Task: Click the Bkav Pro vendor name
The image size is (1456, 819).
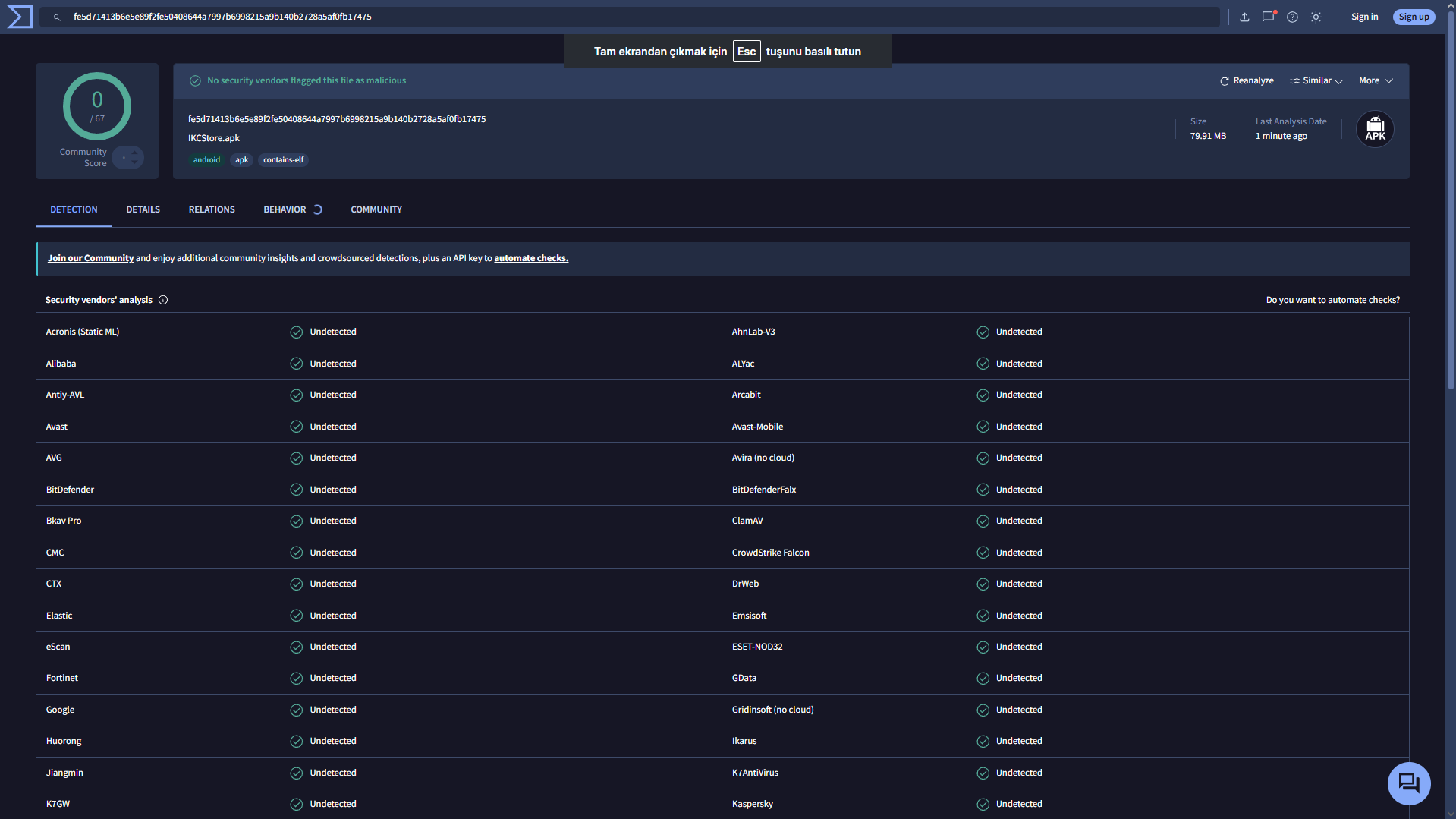Action: [64, 521]
